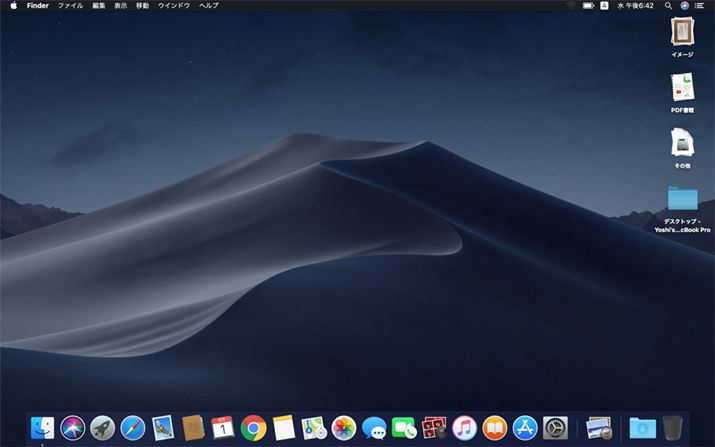The width and height of the screenshot is (715, 447).
Task: Open the ファイル menu in menu bar
Action: (70, 6)
